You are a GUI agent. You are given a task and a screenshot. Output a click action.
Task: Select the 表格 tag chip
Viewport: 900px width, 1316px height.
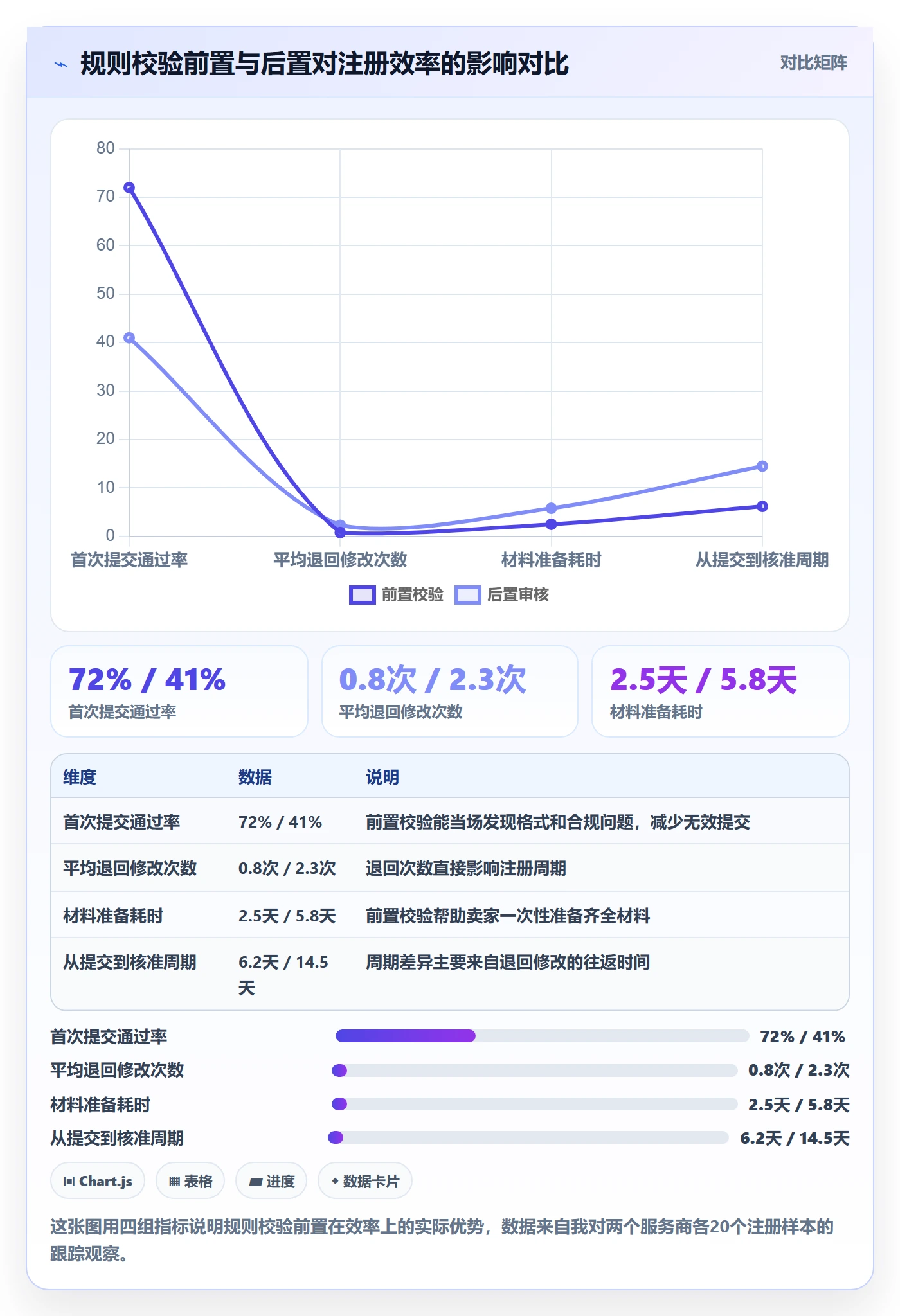point(190,1181)
